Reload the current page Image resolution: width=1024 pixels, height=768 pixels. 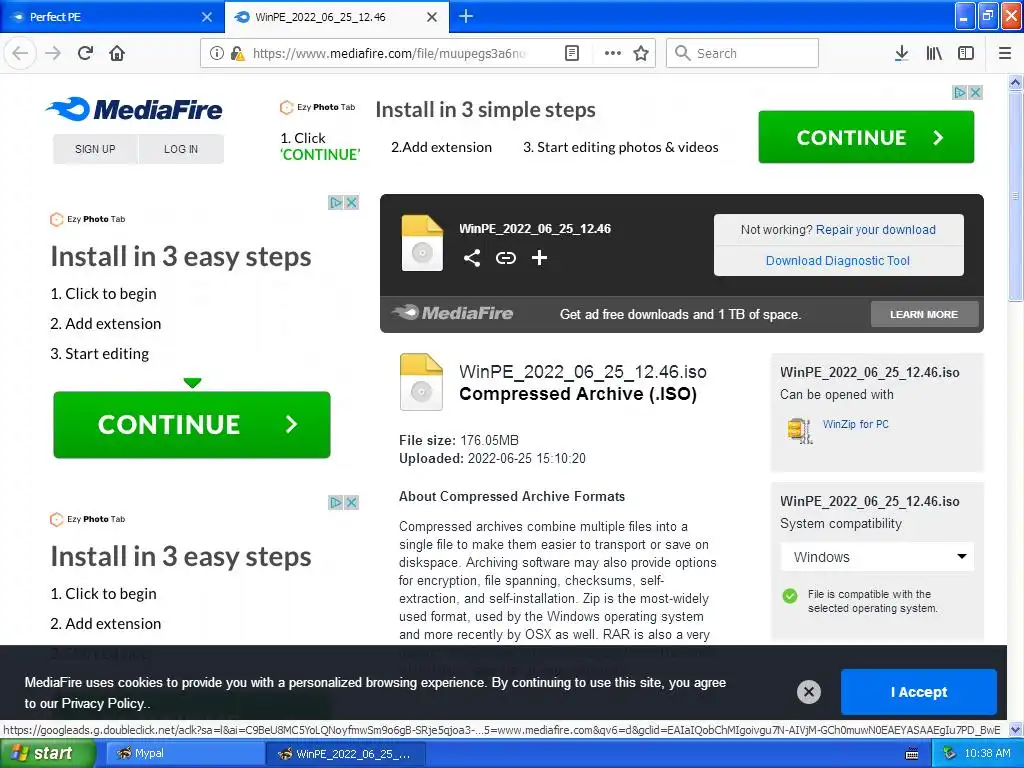[85, 53]
